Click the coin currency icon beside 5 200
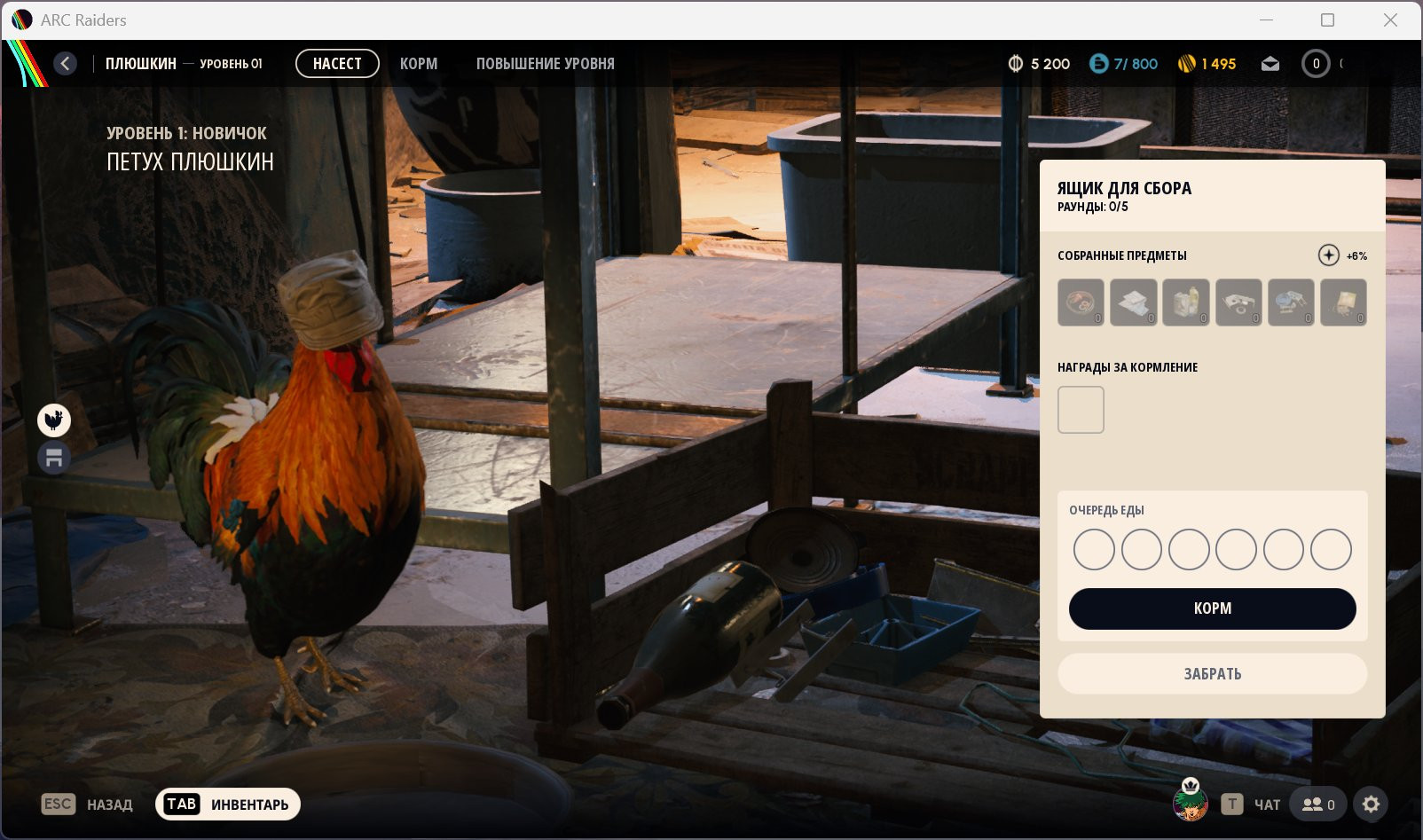 pos(1016,64)
